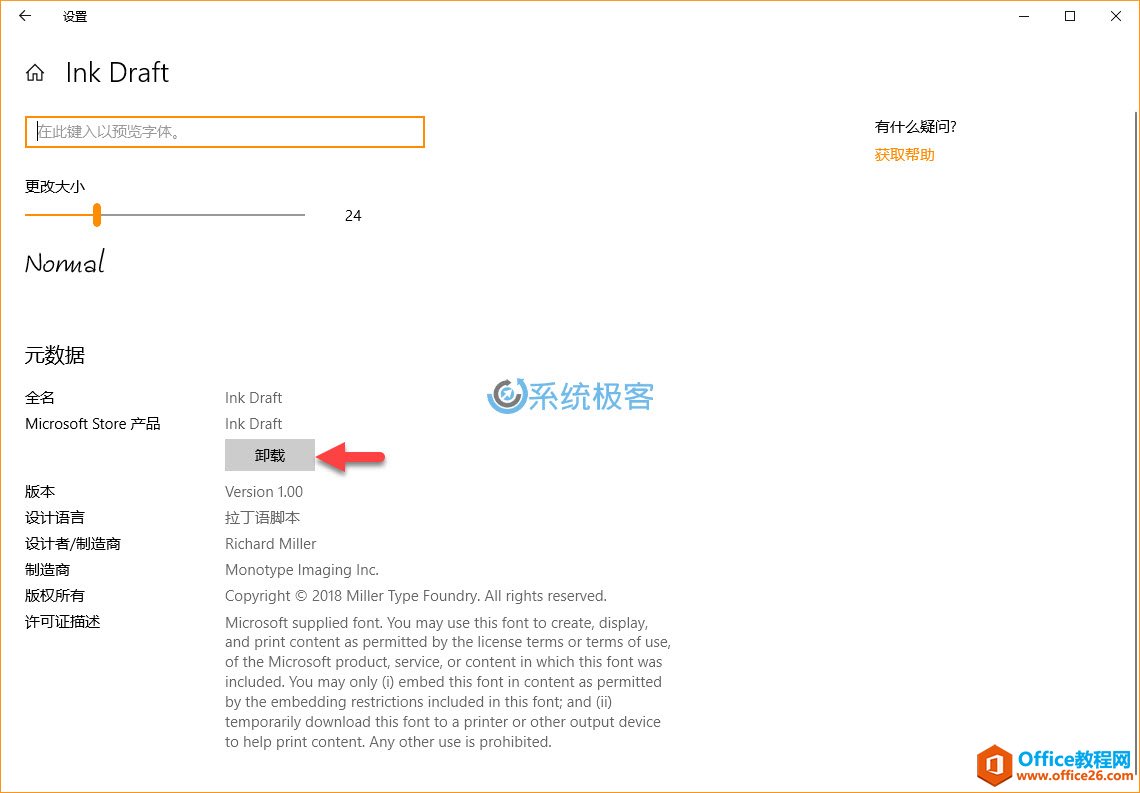The height and width of the screenshot is (793, 1140).
Task: Click the '有什么疑问?' heading
Action: point(915,126)
